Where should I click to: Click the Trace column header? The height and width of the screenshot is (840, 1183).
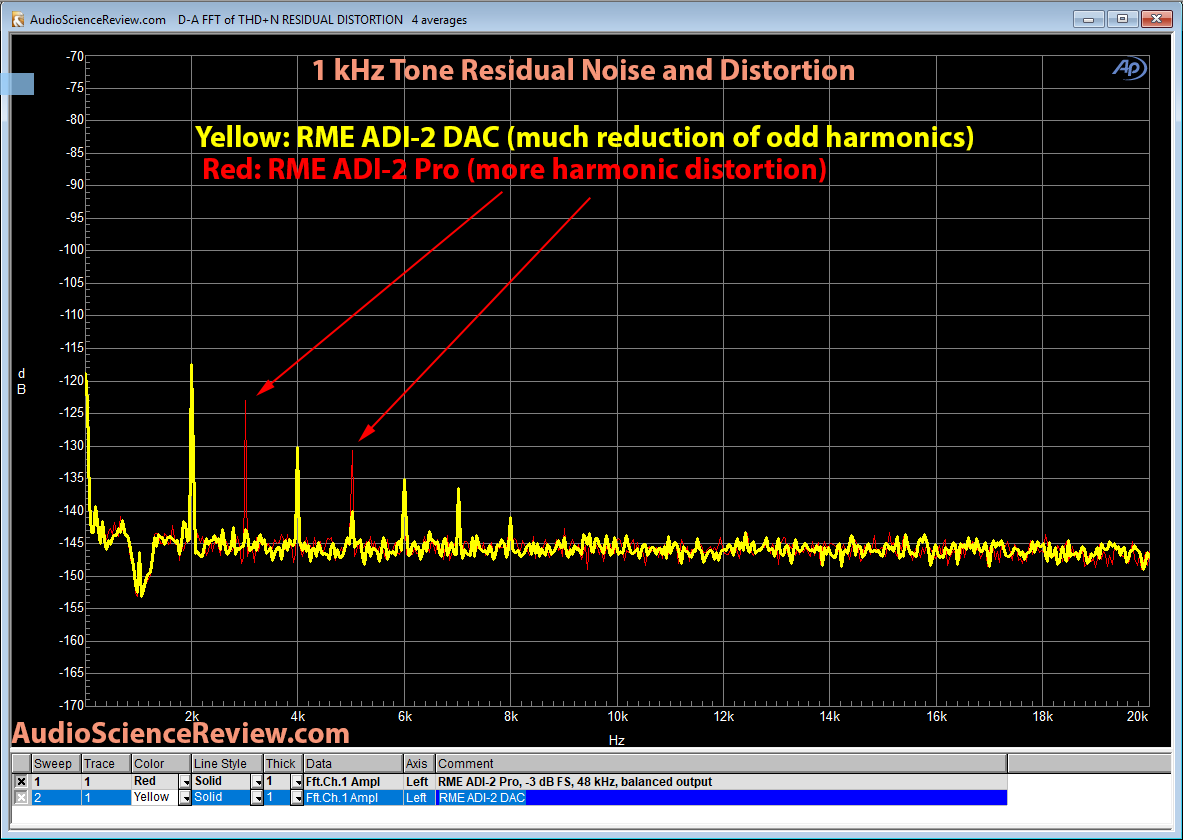106,764
